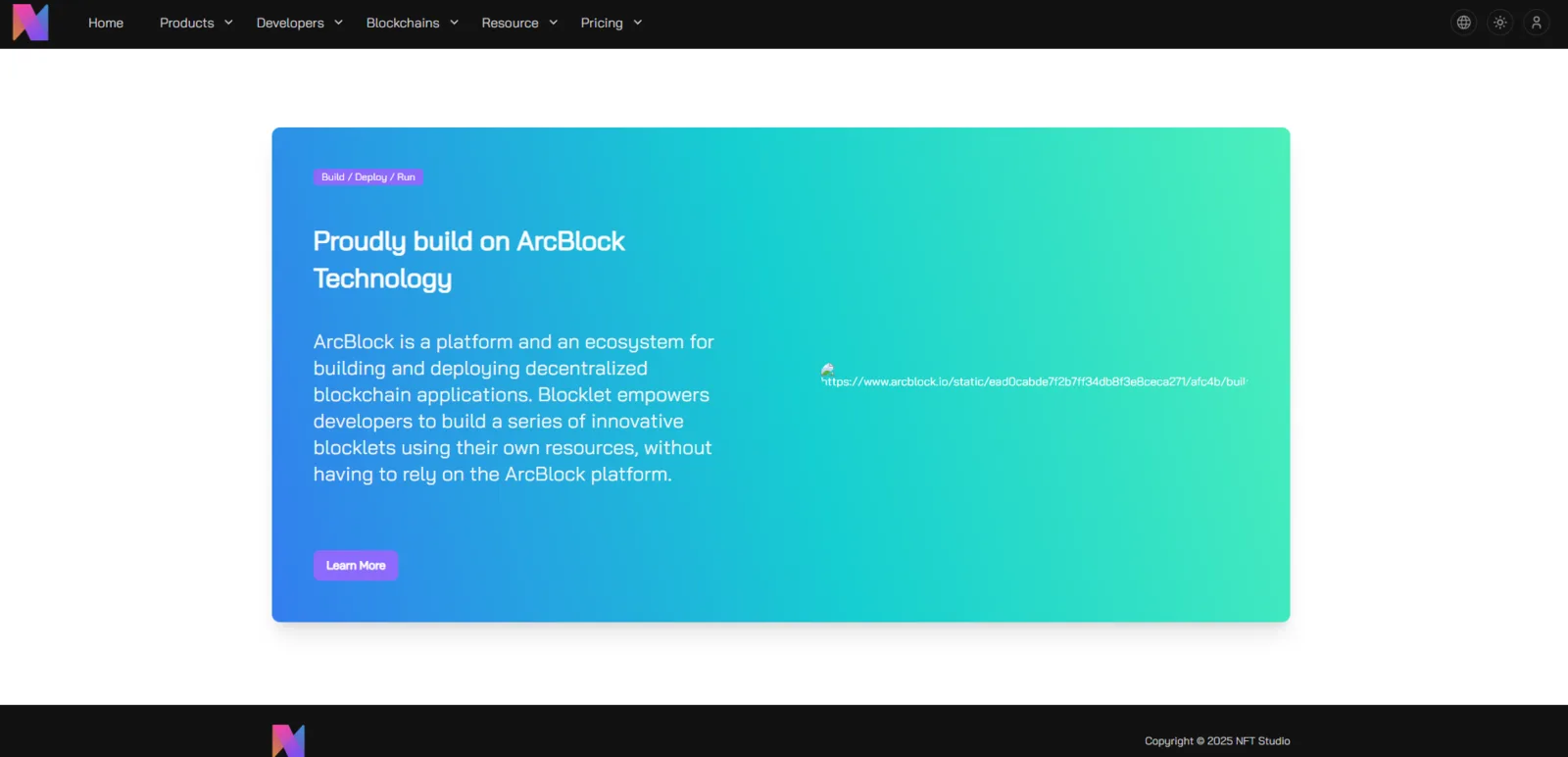Click the 'Proudly build on ArcBlock Technology' heading
The image size is (1568, 757).
click(469, 260)
